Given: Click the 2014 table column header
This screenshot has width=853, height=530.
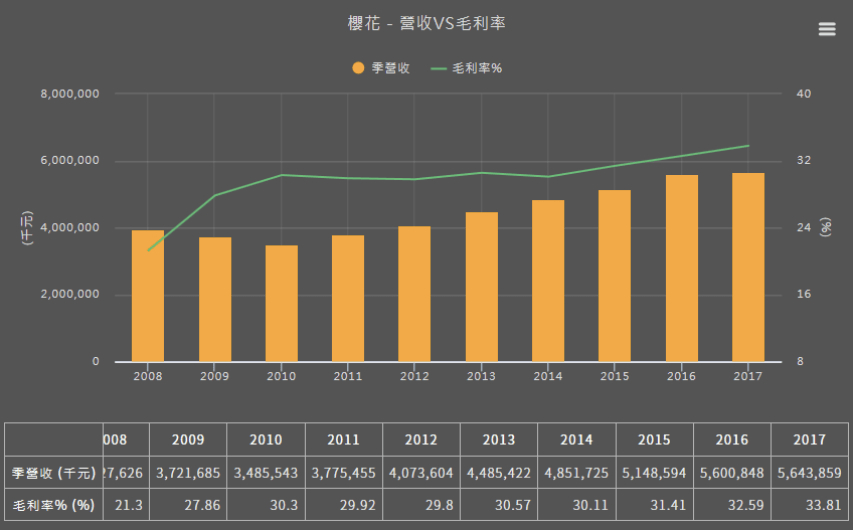Looking at the screenshot, I should (x=577, y=440).
